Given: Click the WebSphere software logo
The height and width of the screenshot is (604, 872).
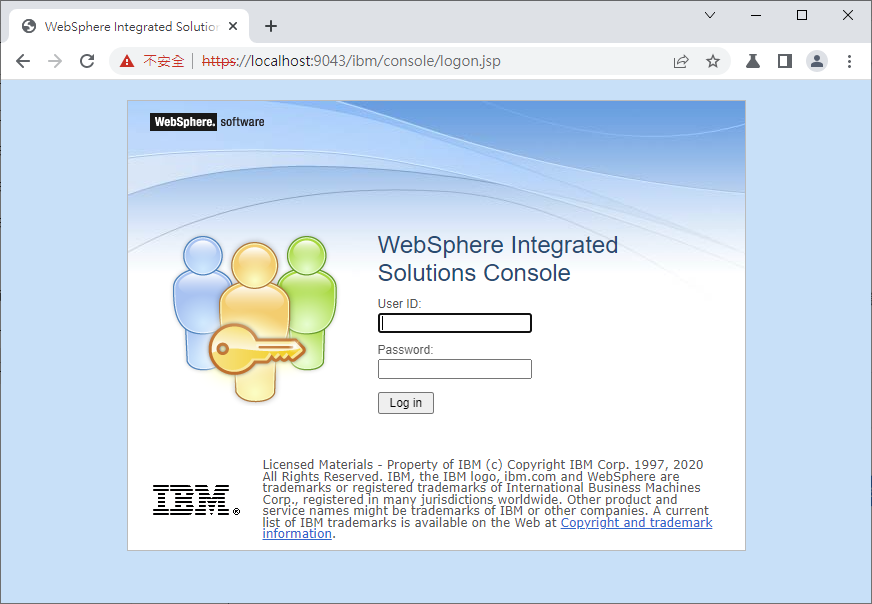Looking at the screenshot, I should [207, 122].
